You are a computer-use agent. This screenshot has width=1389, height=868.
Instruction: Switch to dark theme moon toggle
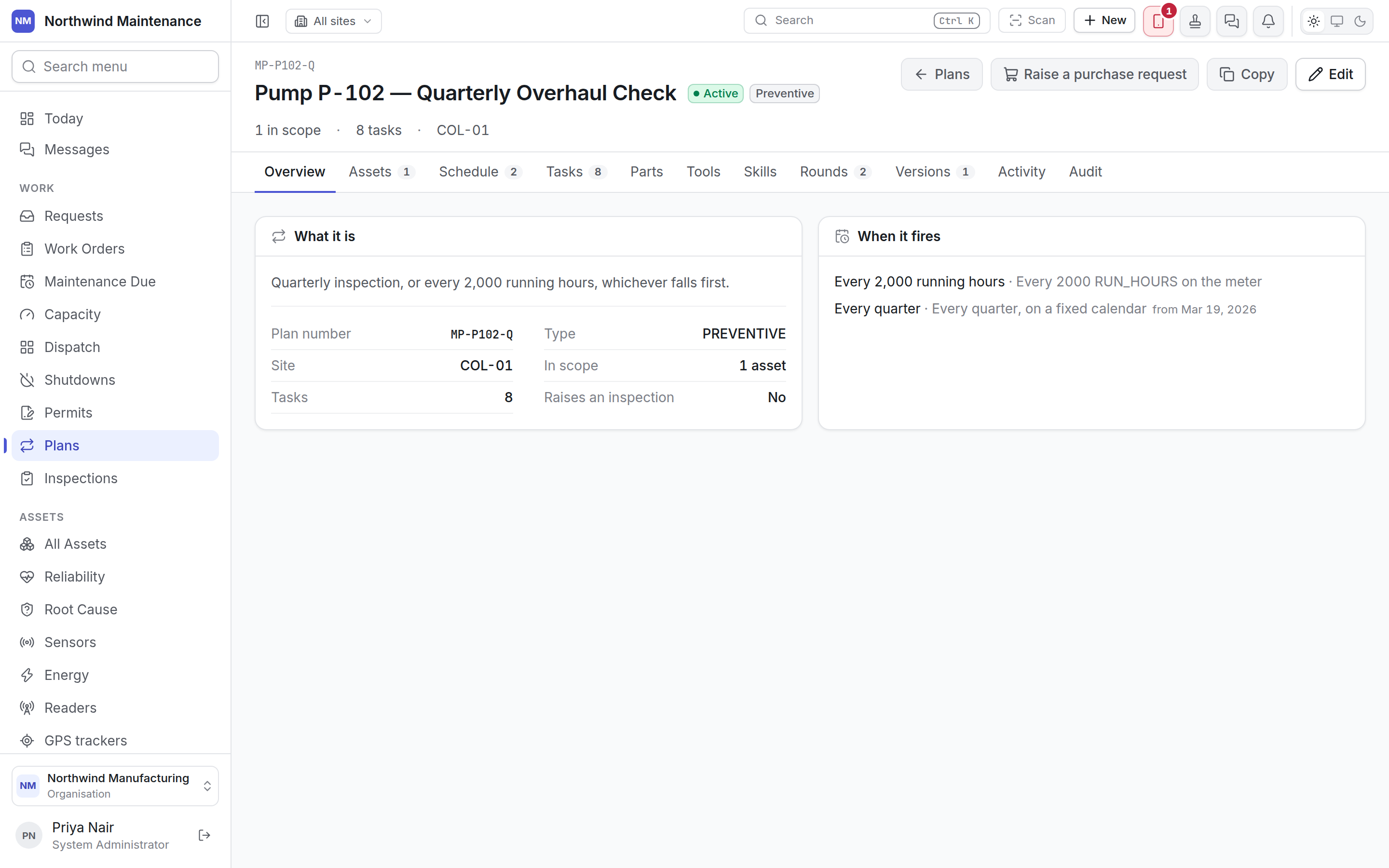point(1360,21)
